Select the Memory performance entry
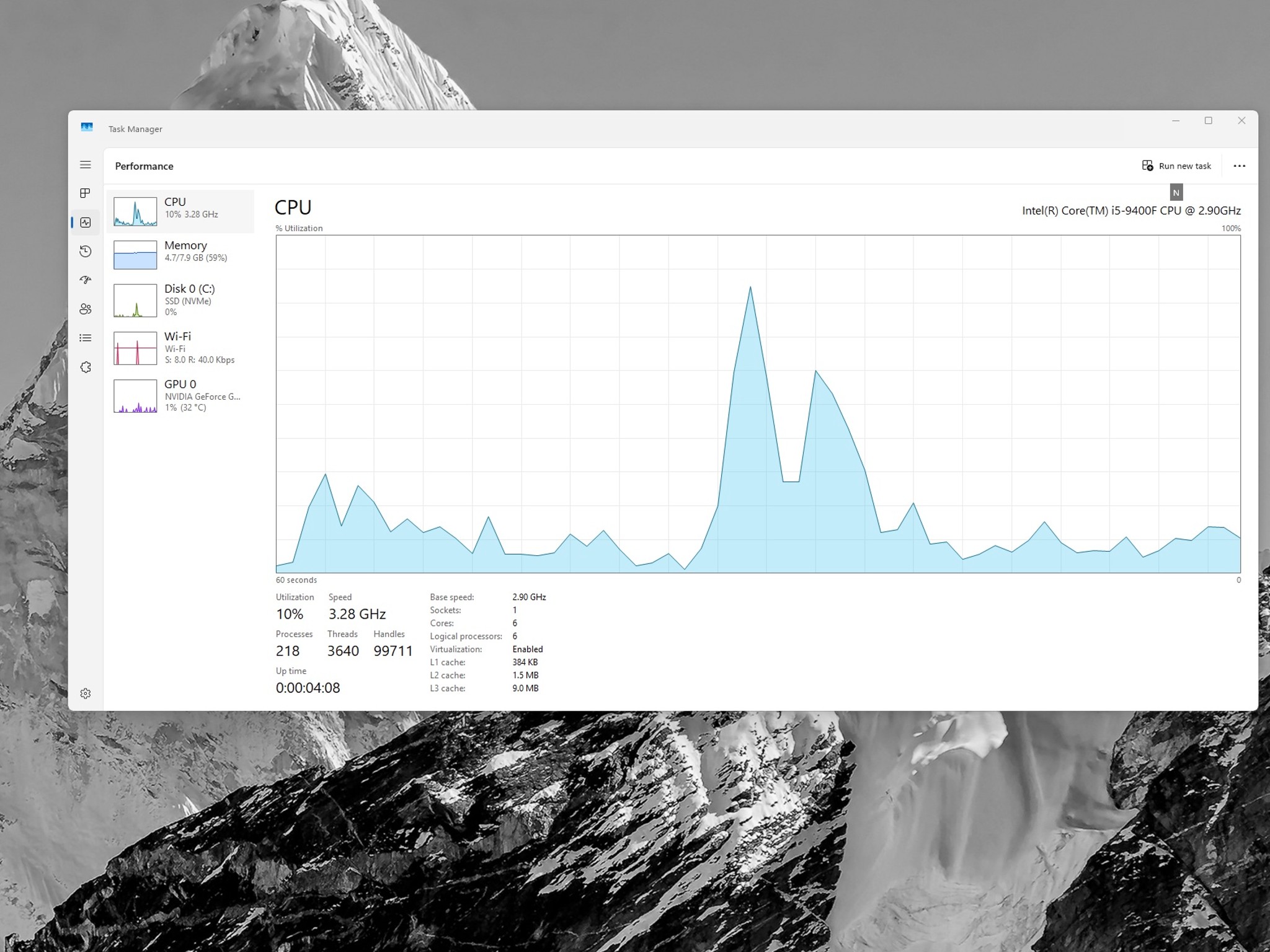 (180, 255)
